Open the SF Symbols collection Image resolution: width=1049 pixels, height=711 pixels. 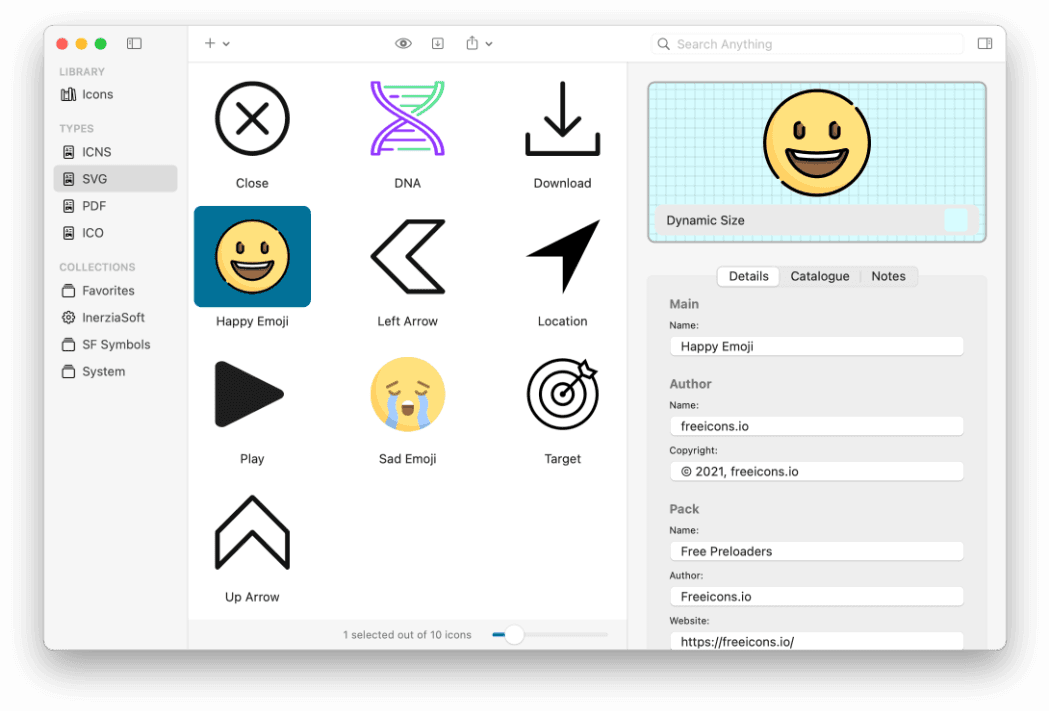(x=116, y=344)
